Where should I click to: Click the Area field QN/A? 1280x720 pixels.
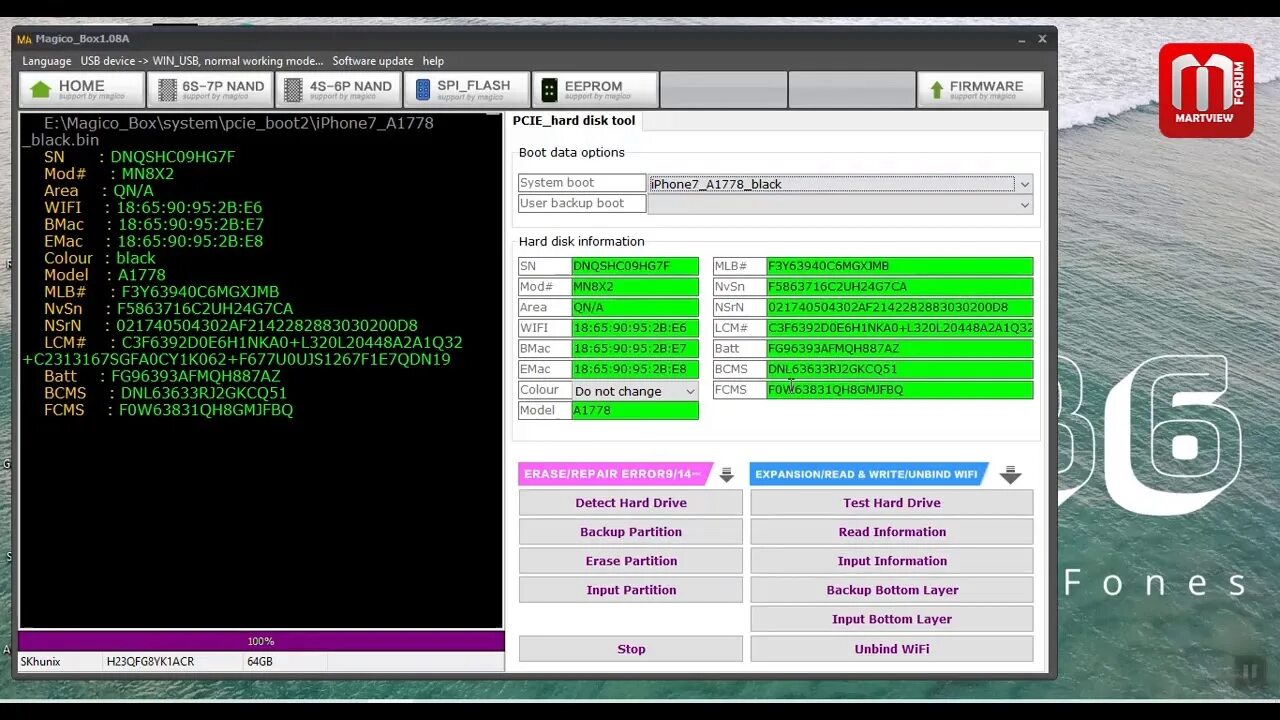point(635,307)
